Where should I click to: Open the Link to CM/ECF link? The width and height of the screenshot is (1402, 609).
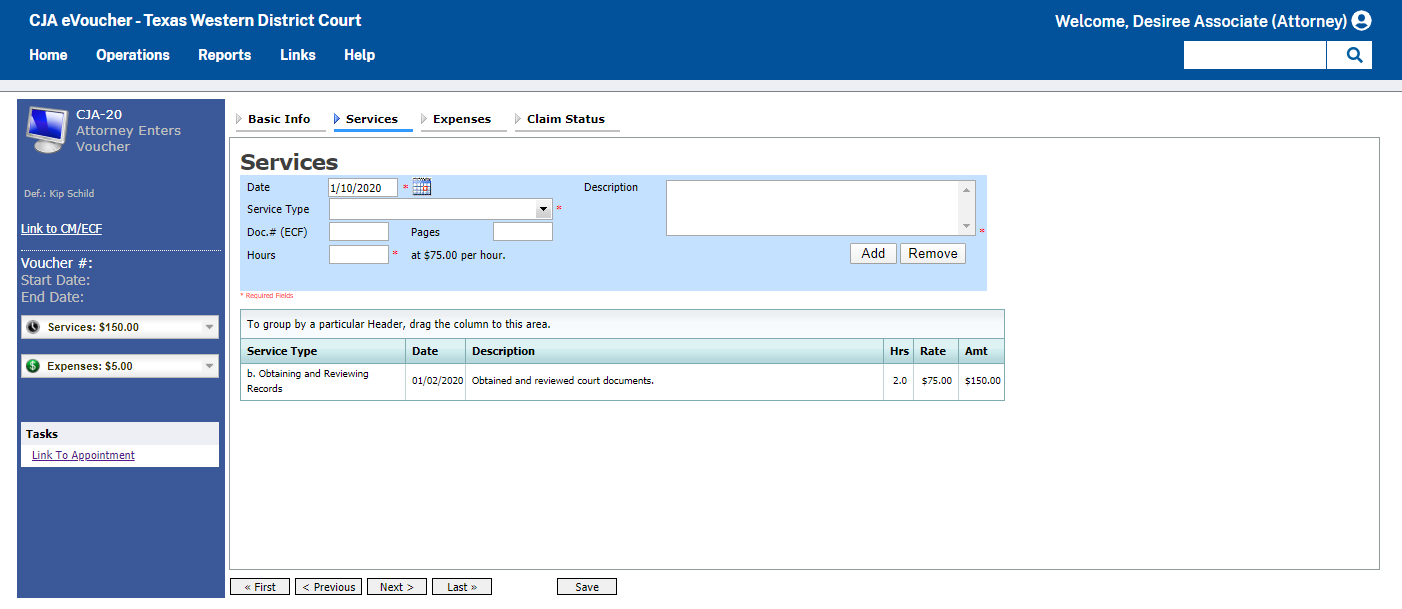(x=61, y=228)
